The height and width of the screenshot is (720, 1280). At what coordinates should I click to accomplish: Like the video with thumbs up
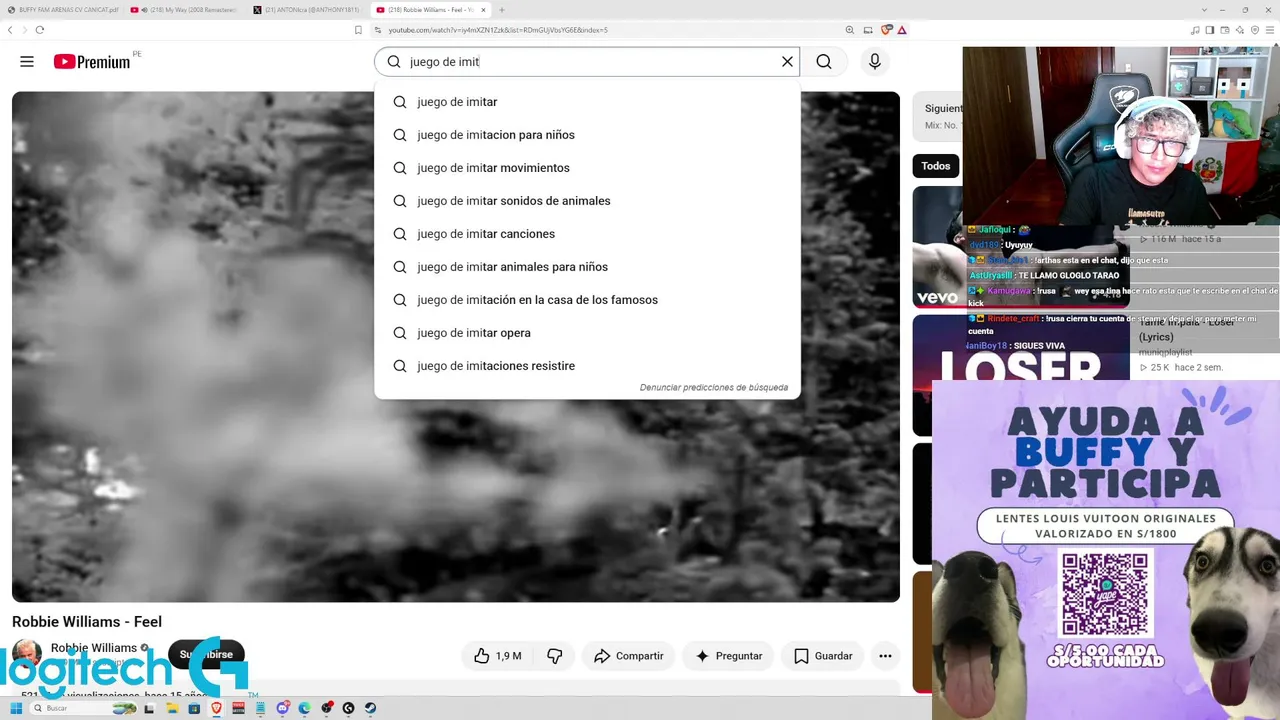point(498,656)
